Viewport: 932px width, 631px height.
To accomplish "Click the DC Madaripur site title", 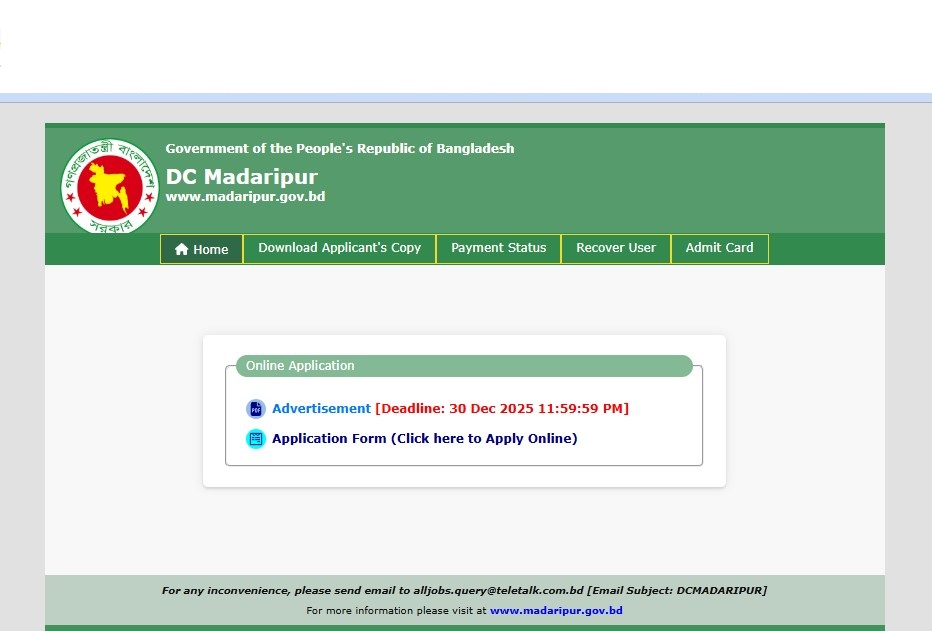I will (241, 177).
